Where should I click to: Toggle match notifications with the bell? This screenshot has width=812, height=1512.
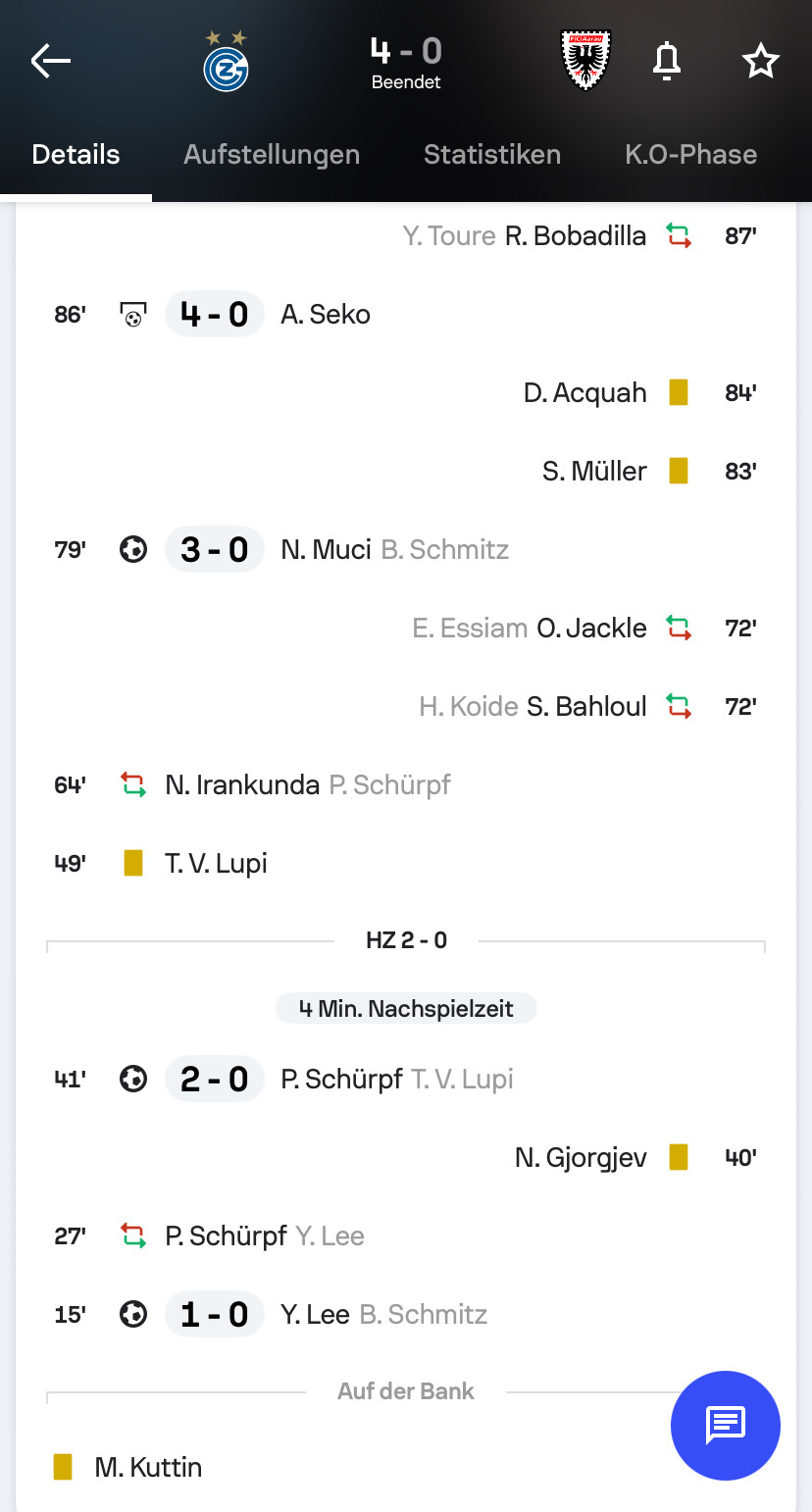click(x=667, y=62)
